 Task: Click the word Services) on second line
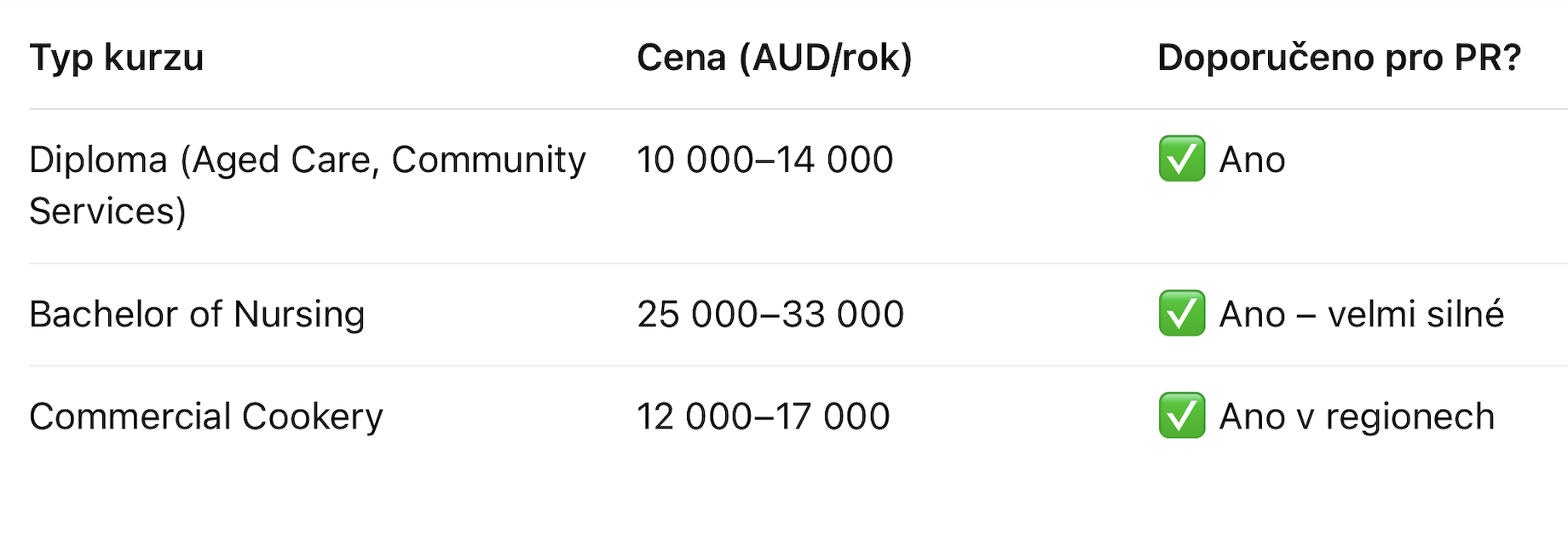point(107,211)
